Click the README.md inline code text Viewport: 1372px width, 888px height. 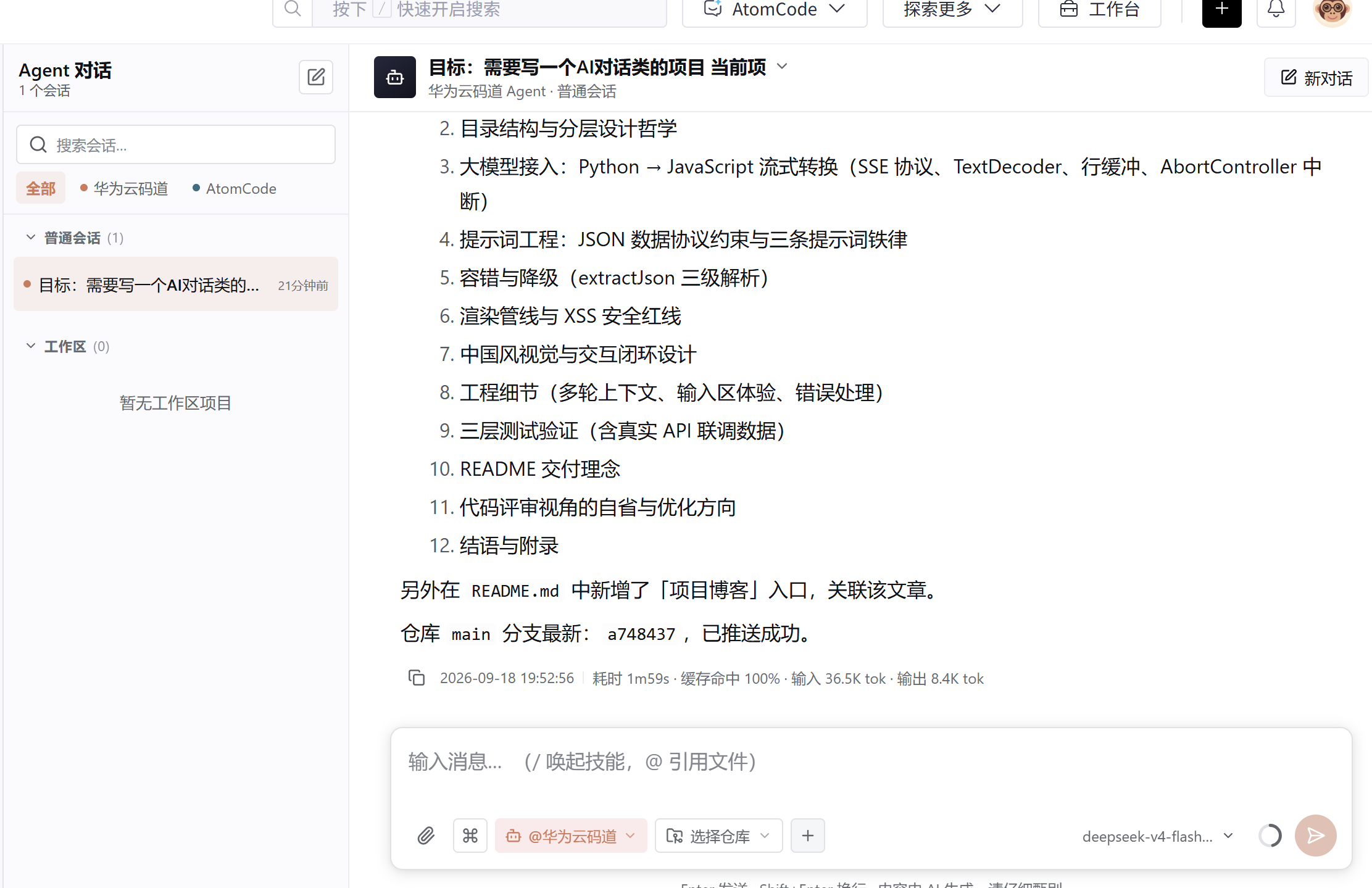pyautogui.click(x=515, y=591)
